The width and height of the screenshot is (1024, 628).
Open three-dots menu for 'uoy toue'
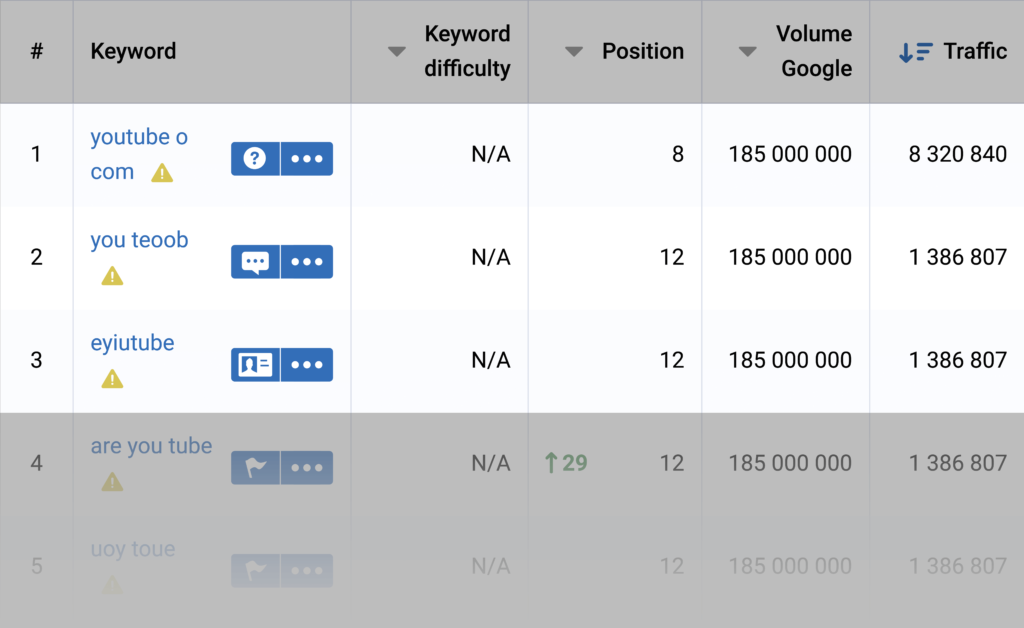307,571
